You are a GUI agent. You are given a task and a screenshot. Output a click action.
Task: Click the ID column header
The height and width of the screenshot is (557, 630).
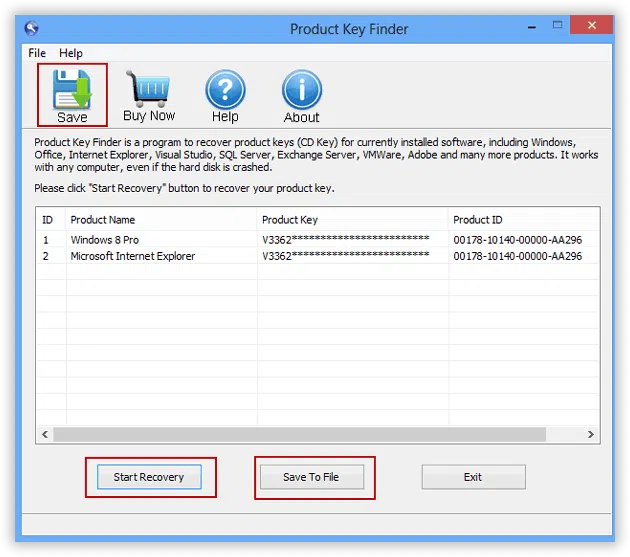(48, 219)
